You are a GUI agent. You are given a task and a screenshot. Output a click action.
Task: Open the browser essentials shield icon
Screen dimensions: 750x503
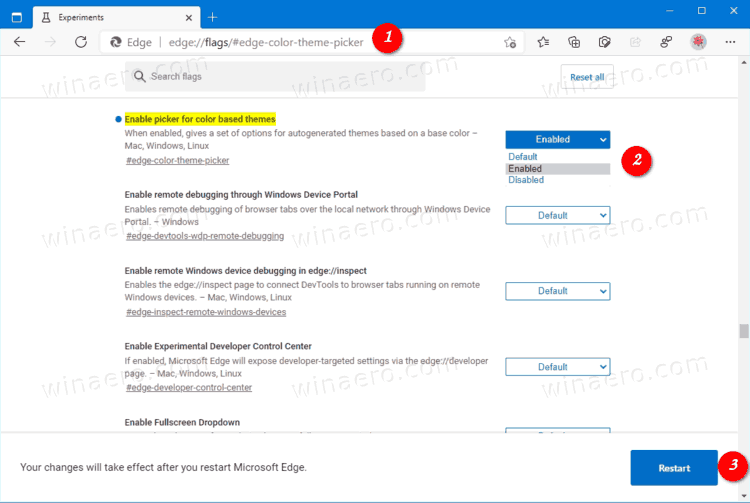pyautogui.click(x=605, y=42)
